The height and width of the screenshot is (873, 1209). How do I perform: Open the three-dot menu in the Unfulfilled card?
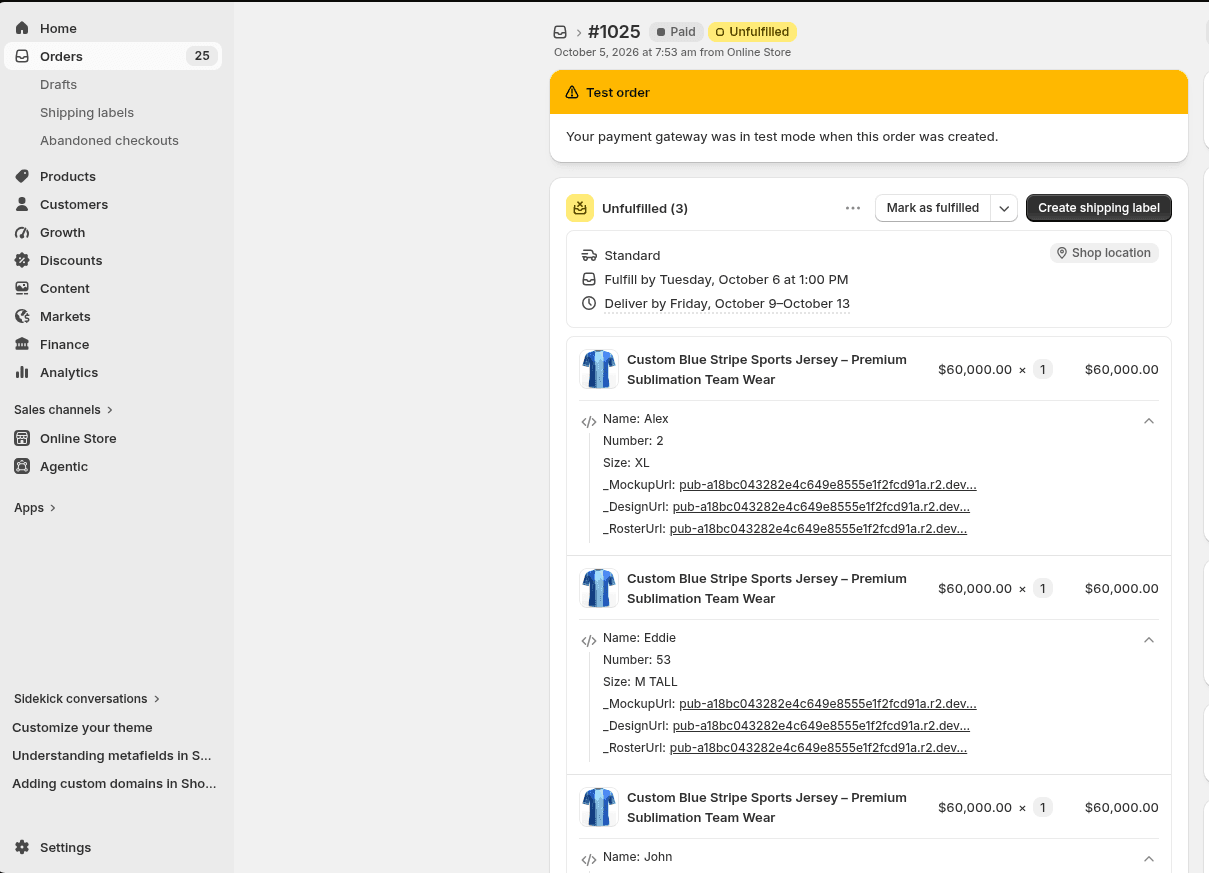tap(853, 208)
